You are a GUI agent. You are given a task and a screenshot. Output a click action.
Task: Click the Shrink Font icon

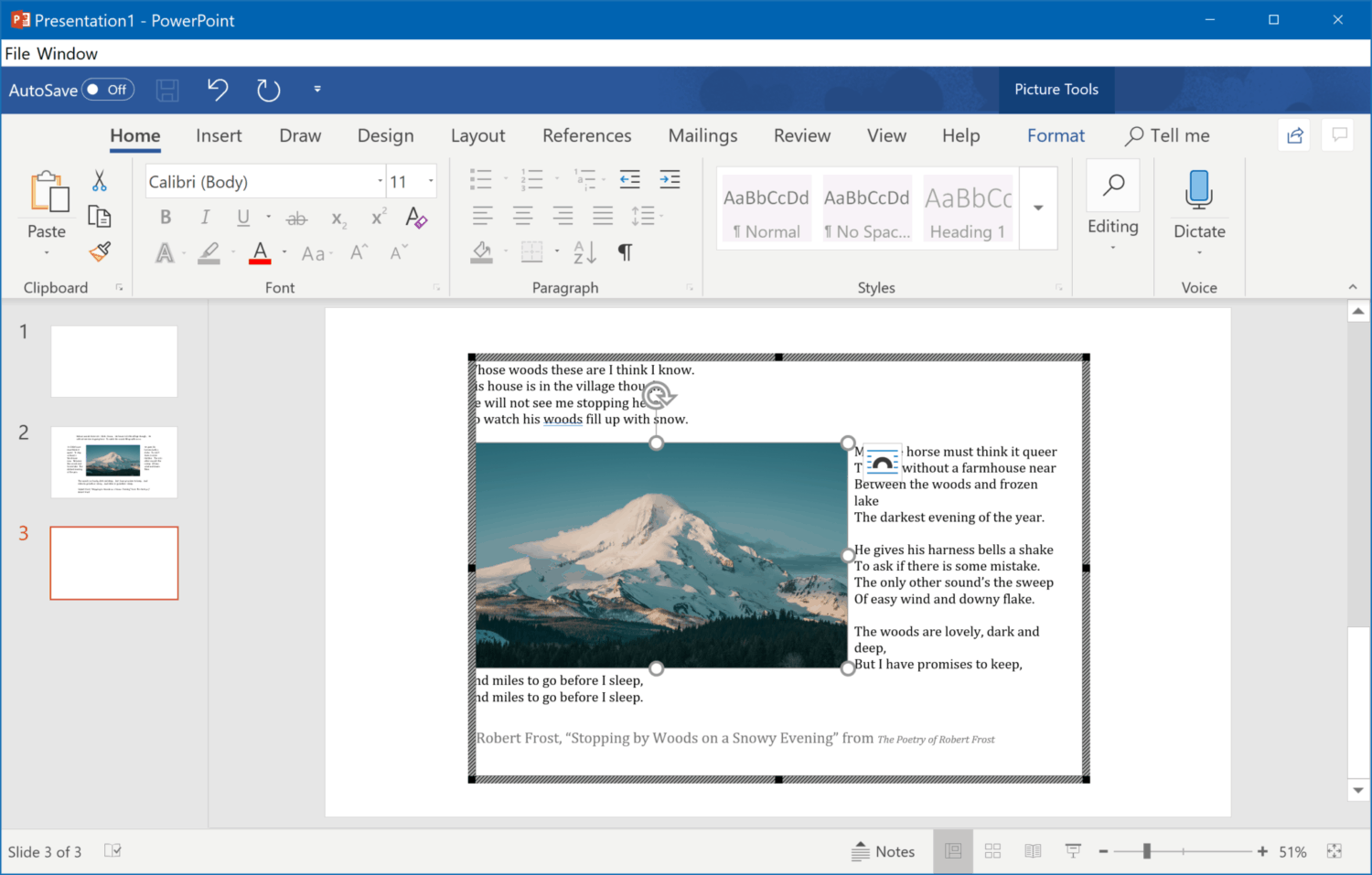[x=399, y=252]
